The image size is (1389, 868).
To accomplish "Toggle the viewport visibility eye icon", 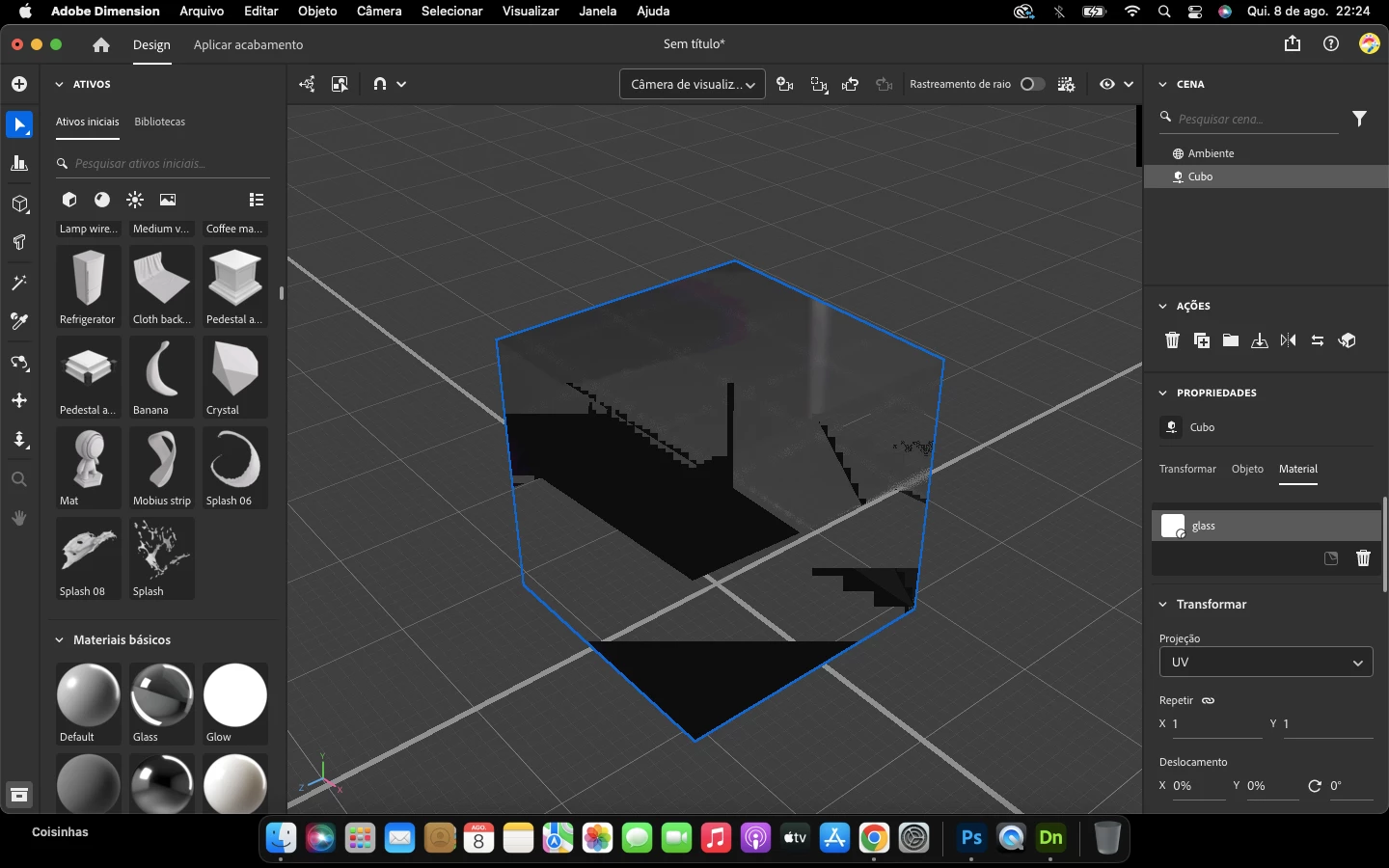I will coord(1107,84).
